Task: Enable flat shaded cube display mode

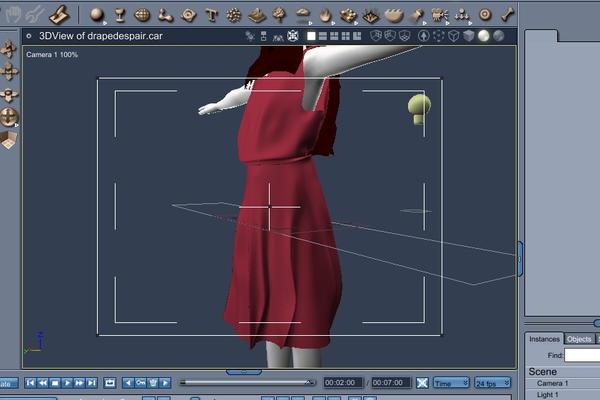Action: tap(468, 36)
